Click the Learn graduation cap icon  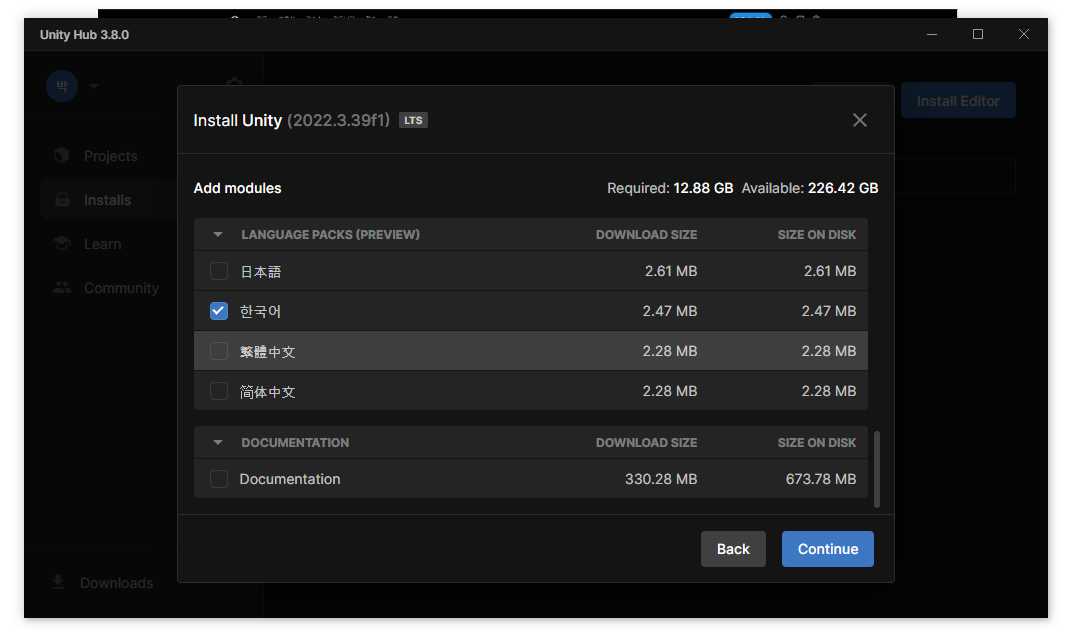coord(62,243)
